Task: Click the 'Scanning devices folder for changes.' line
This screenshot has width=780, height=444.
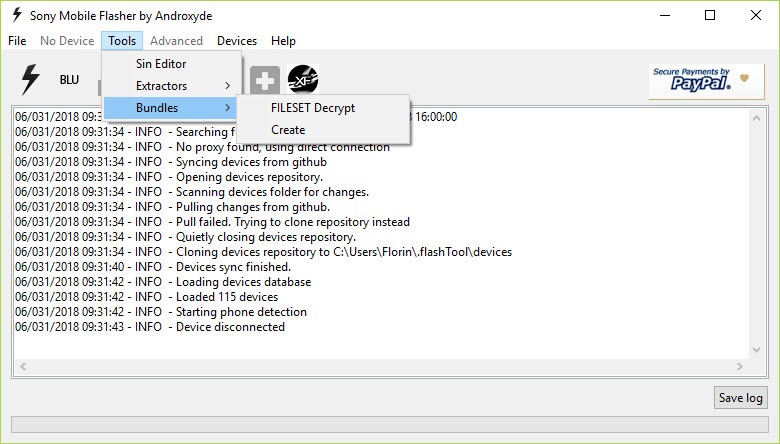Action: [x=192, y=192]
